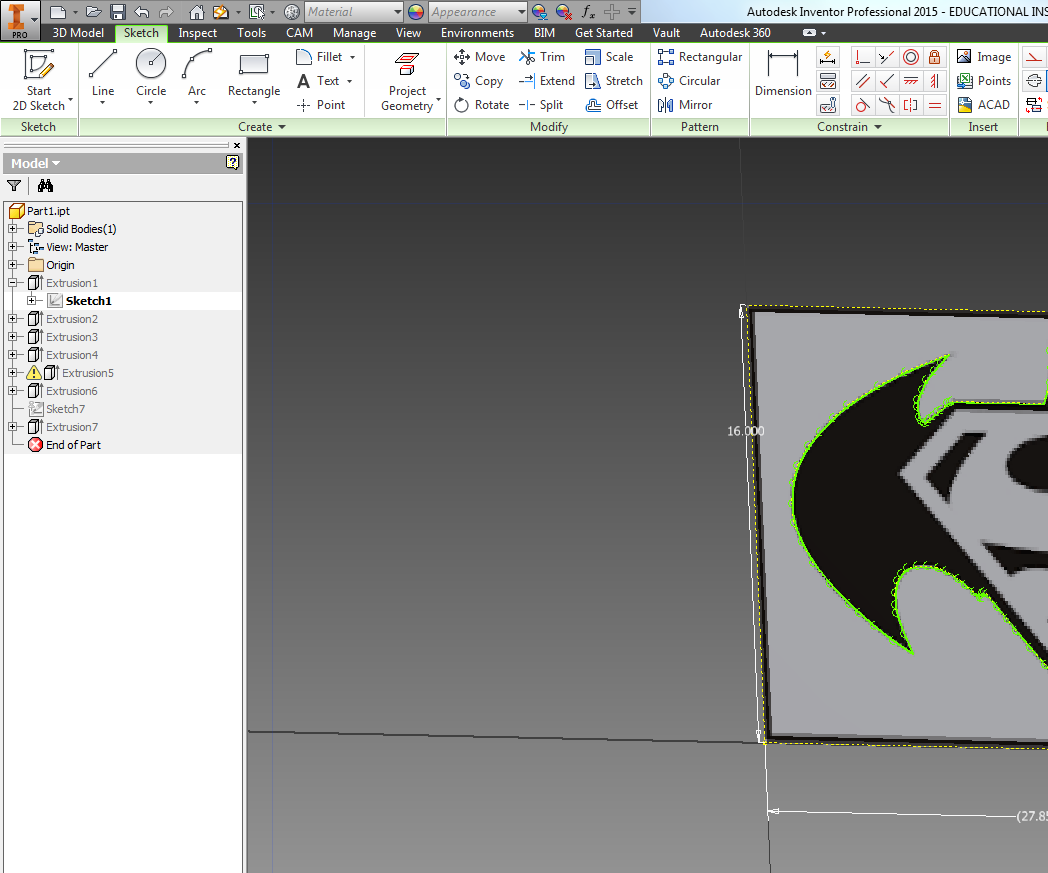Apply the Collinear constraint
This screenshot has height=873, width=1048.
[x=887, y=57]
